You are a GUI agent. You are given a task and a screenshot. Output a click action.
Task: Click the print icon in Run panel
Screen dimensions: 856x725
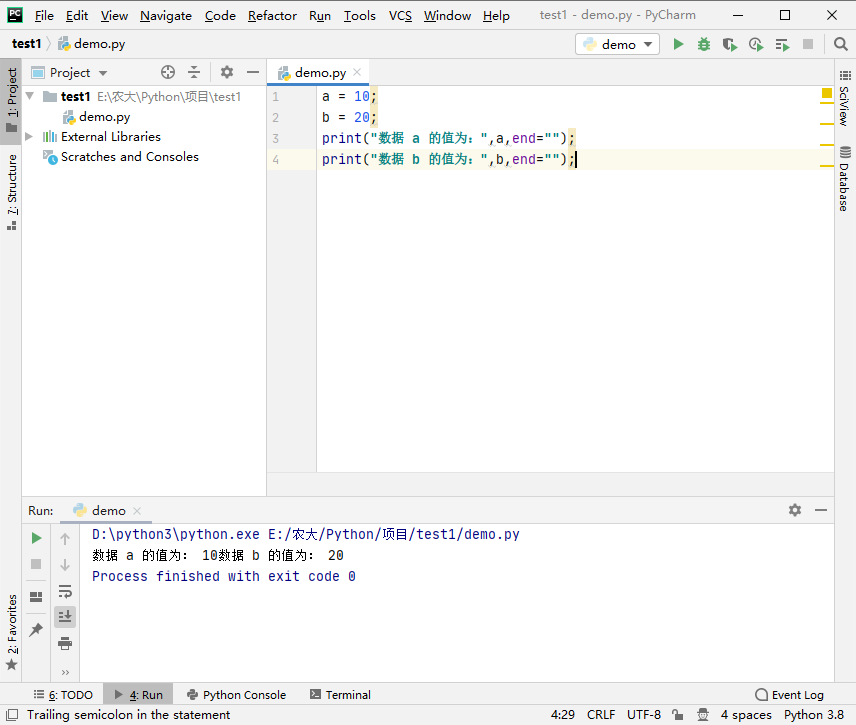click(x=65, y=643)
